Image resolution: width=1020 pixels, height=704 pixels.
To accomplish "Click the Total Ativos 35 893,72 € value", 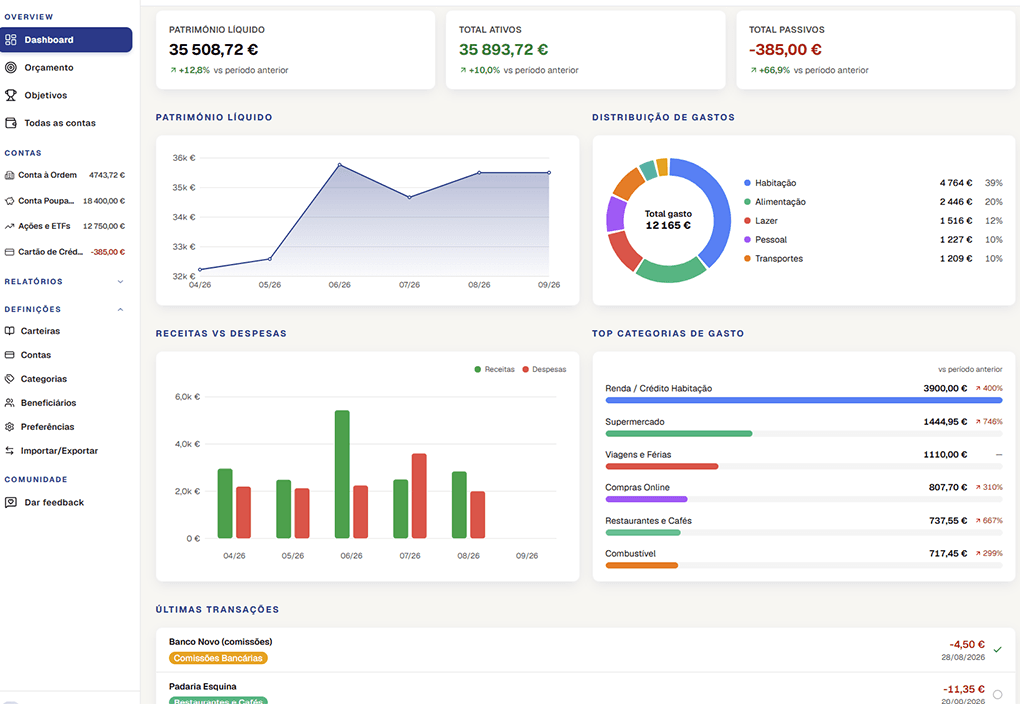I will [x=503, y=49].
